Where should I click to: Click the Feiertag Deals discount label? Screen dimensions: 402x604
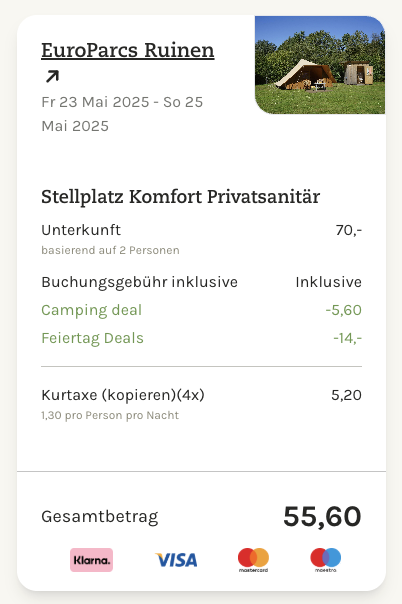point(92,338)
